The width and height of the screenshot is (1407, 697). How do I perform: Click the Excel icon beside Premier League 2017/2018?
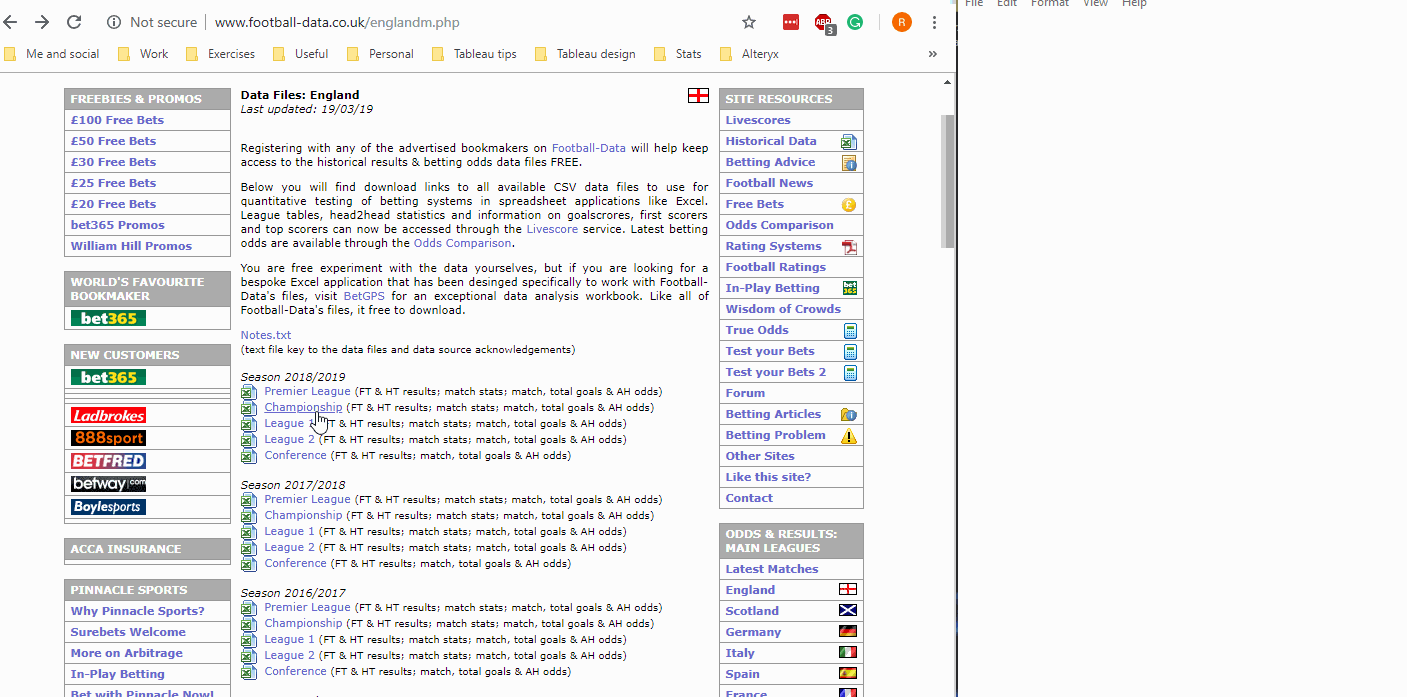(249, 500)
